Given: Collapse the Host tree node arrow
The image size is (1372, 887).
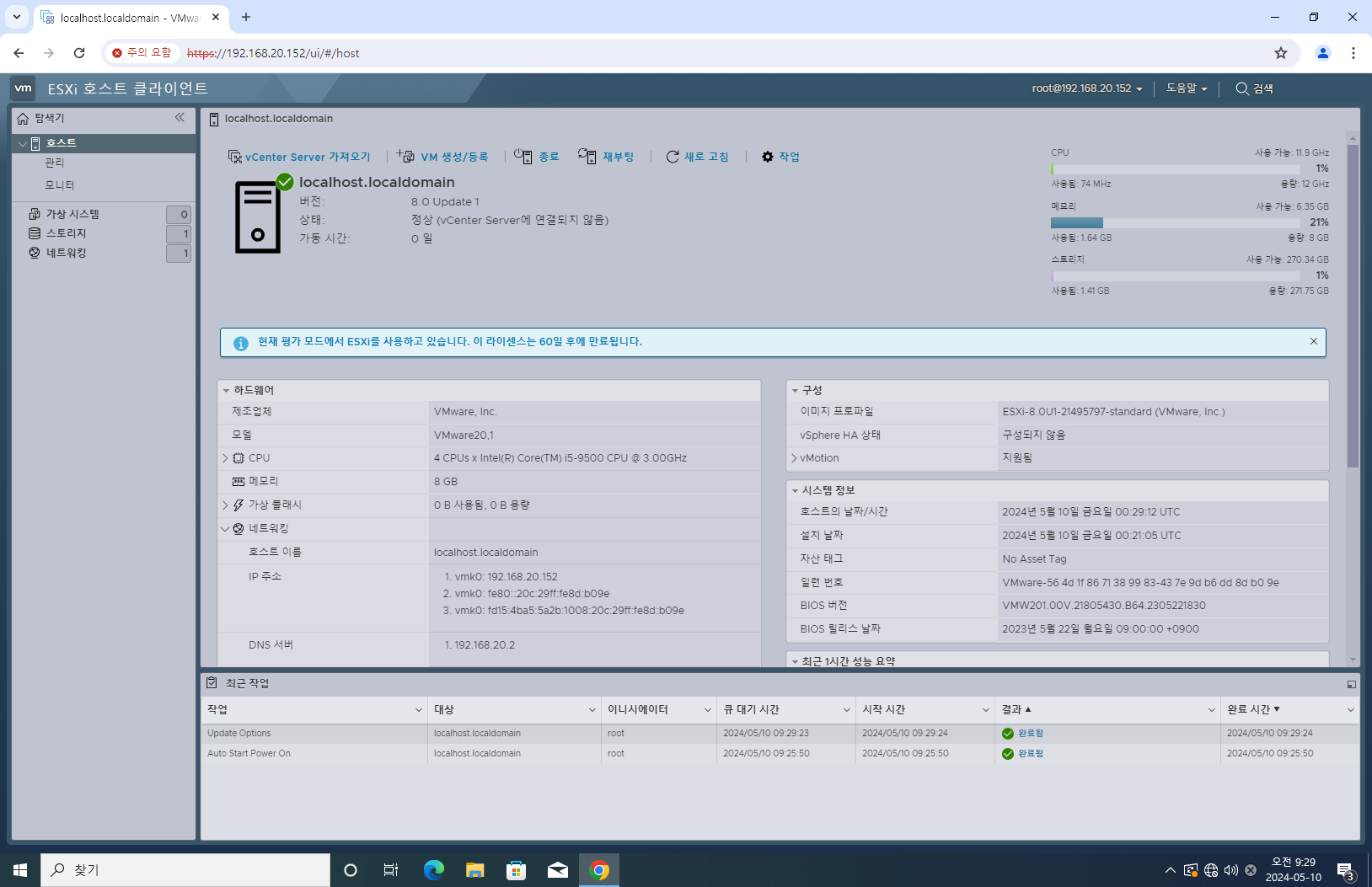Looking at the screenshot, I should pyautogui.click(x=22, y=144).
